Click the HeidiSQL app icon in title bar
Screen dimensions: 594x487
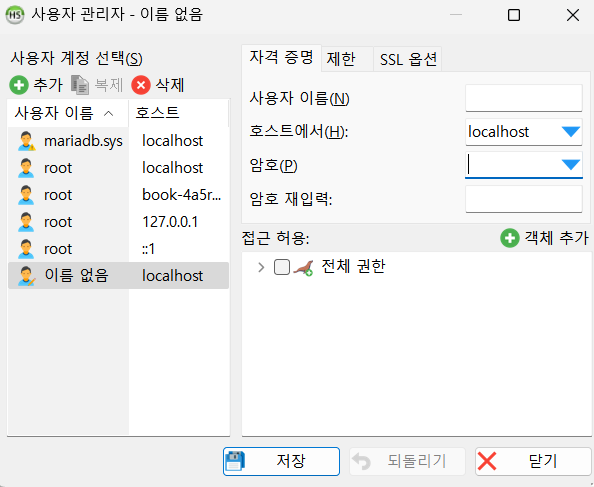click(15, 16)
